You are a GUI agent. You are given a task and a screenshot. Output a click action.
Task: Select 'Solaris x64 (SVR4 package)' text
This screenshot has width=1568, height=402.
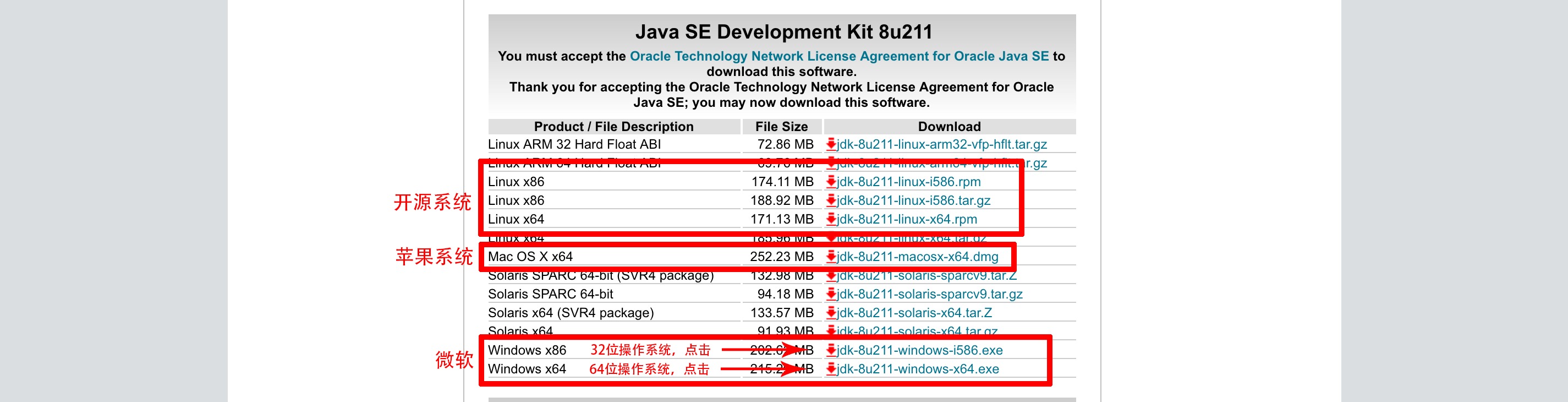[x=571, y=313]
